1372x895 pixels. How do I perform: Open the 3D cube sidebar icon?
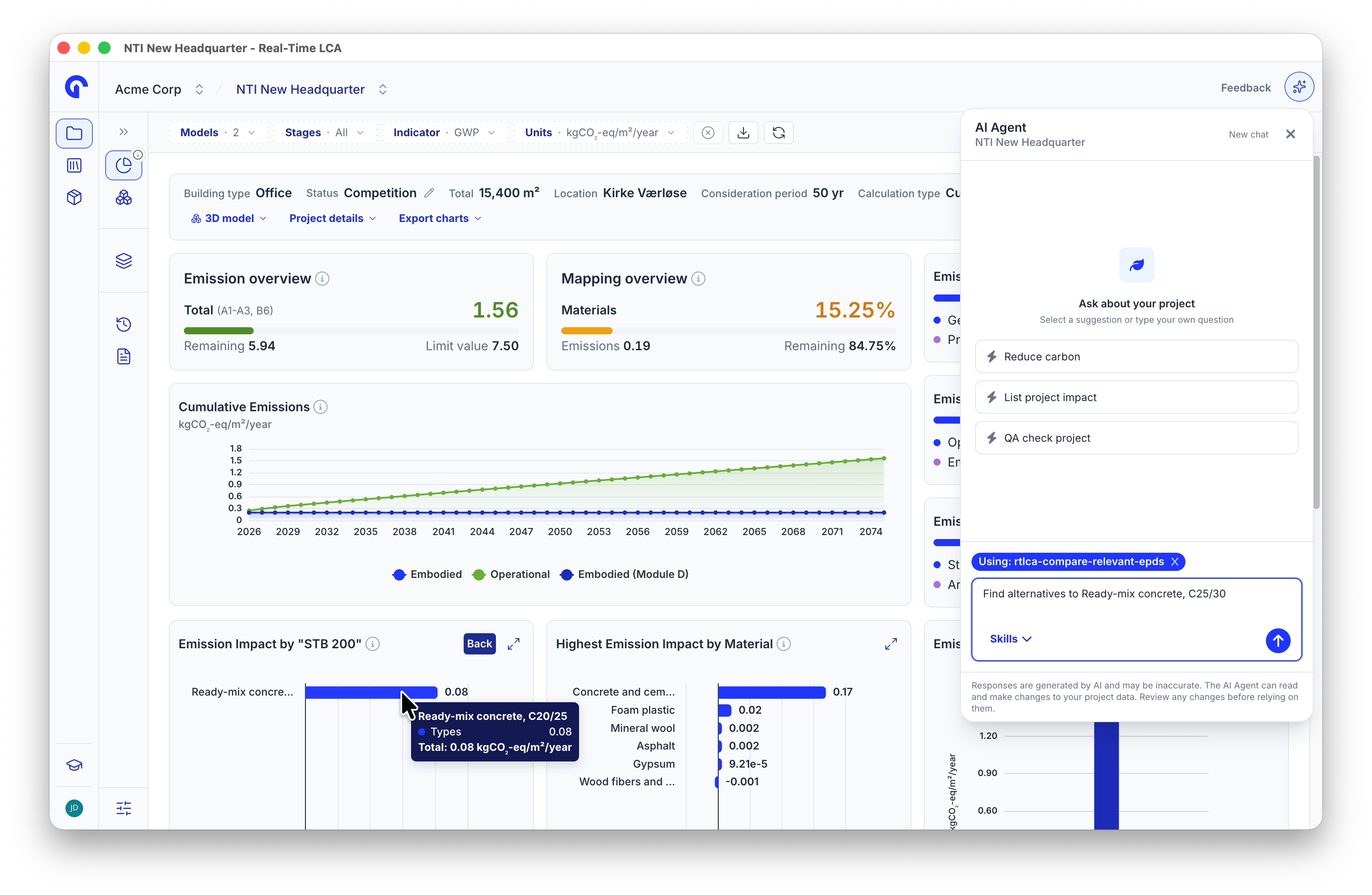(74, 197)
